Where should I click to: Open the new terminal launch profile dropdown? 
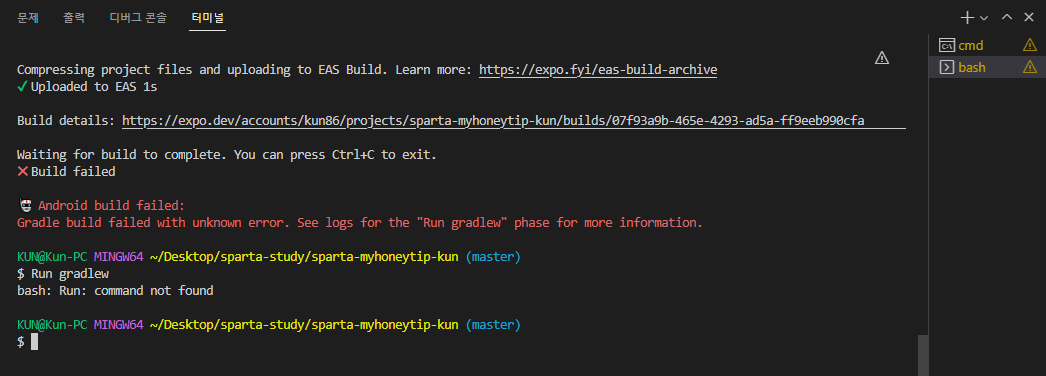[x=984, y=18]
